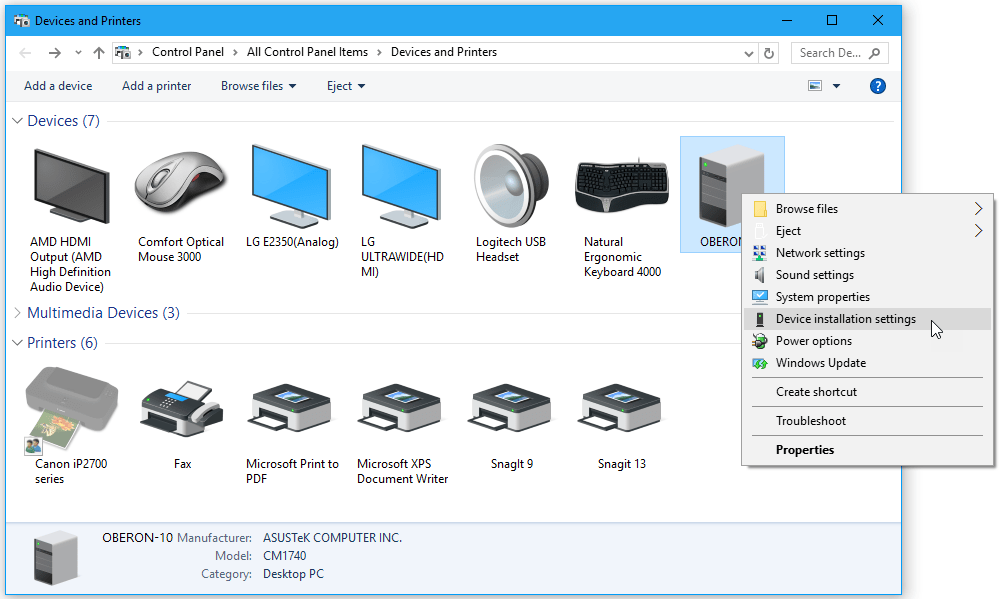Click the ASUSTeK COMPUTER INC. manufacturer text

pyautogui.click(x=332, y=538)
